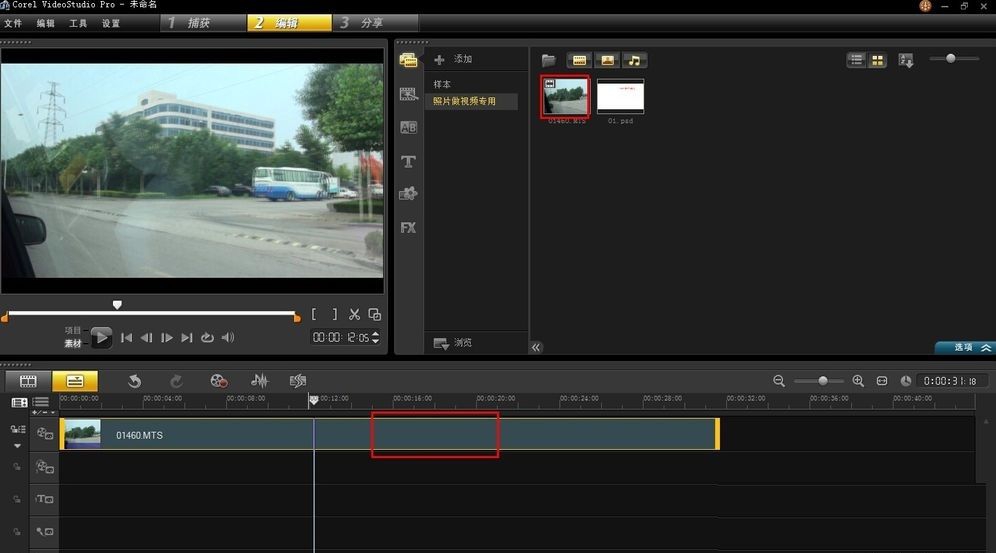Toggle audio files visibility in library
The image size is (996, 553).
[x=634, y=61]
